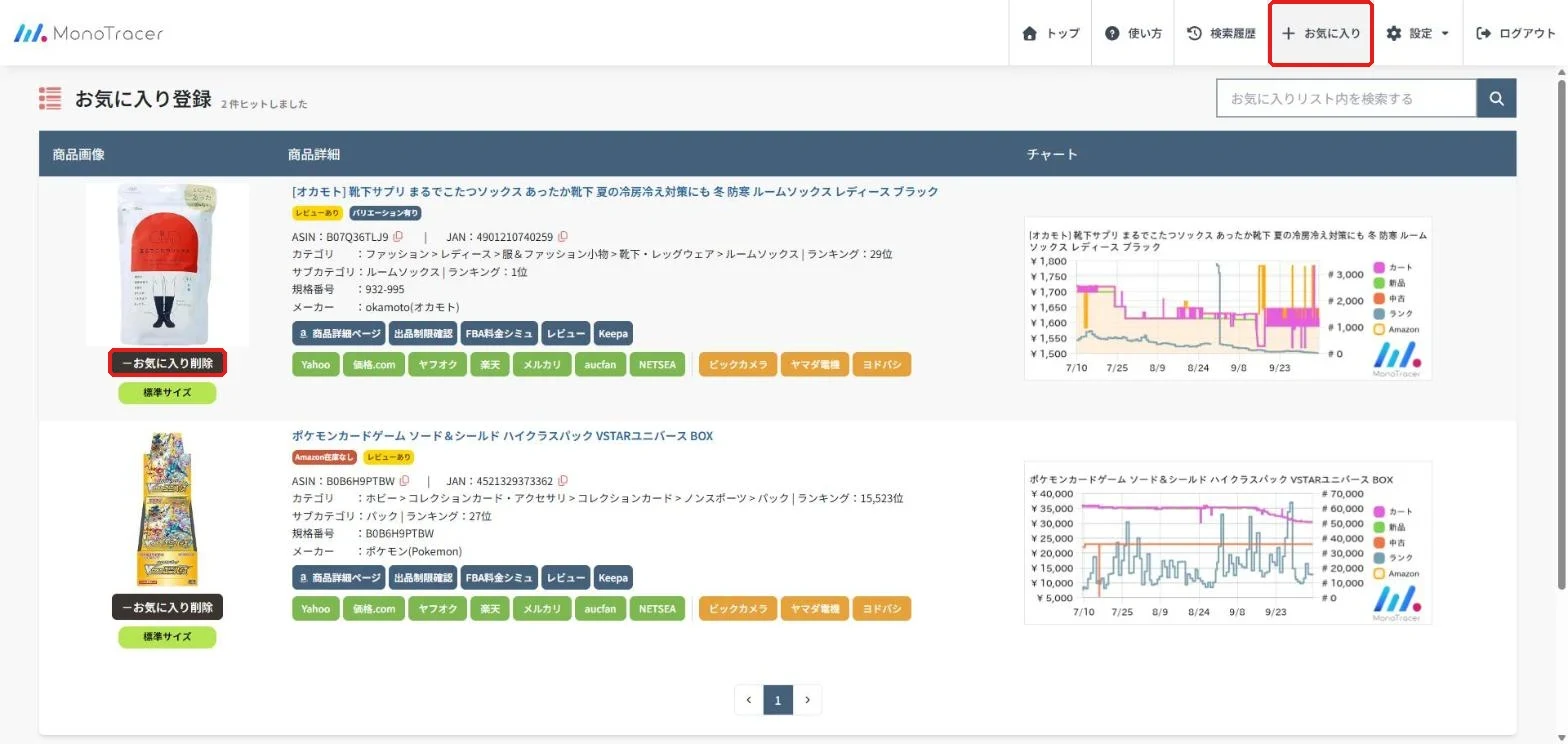Remove Pokemon card box from favorites
The image size is (1568, 744).
(167, 607)
